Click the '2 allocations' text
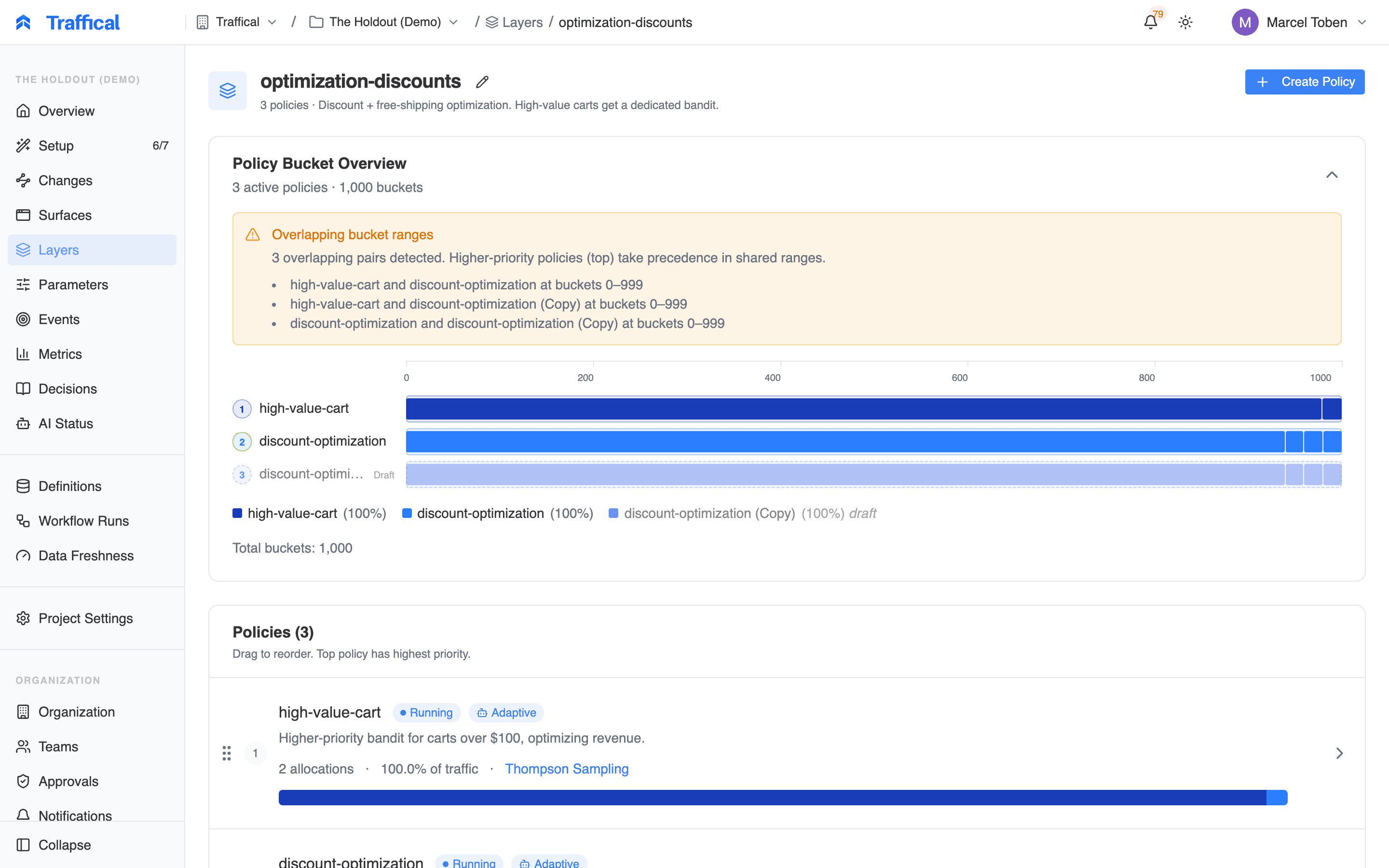Screen dimensions: 1389x868 (316, 769)
